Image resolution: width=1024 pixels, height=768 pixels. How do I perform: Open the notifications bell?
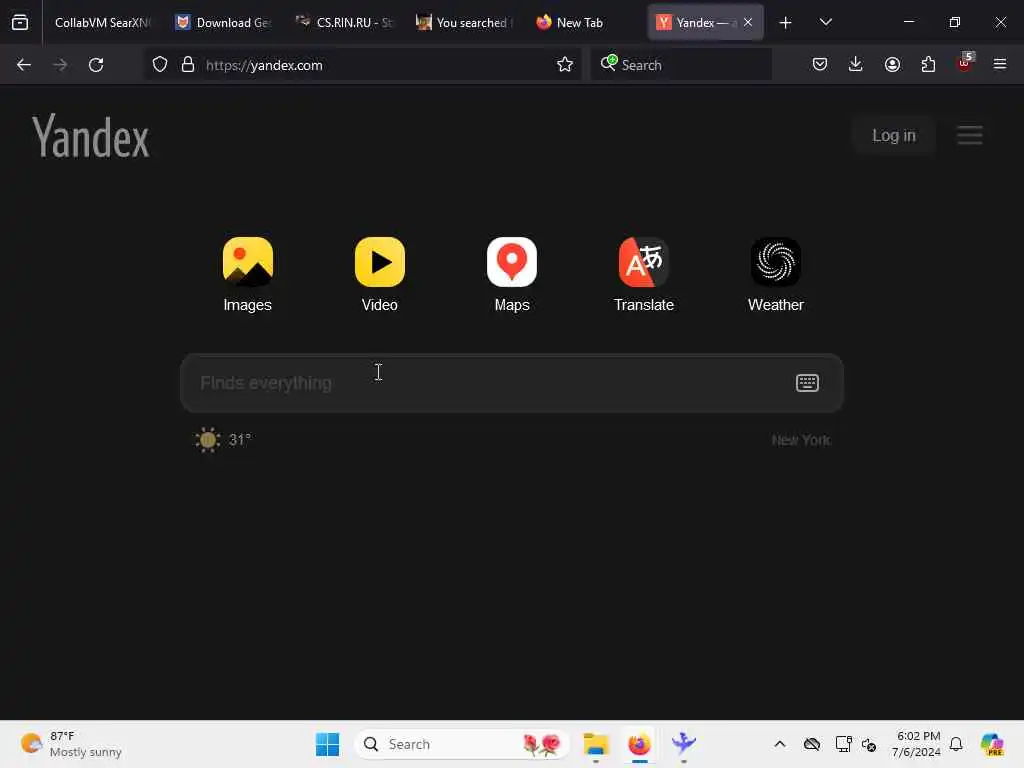click(956, 744)
